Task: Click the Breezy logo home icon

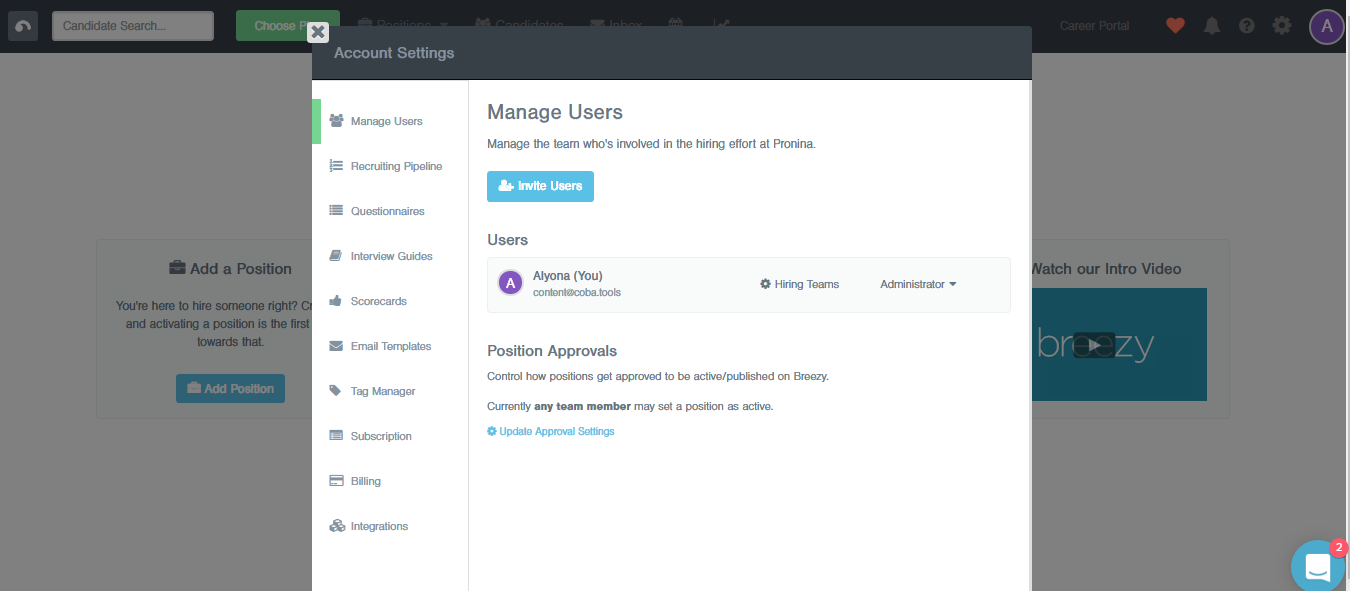Action: pyautogui.click(x=23, y=26)
